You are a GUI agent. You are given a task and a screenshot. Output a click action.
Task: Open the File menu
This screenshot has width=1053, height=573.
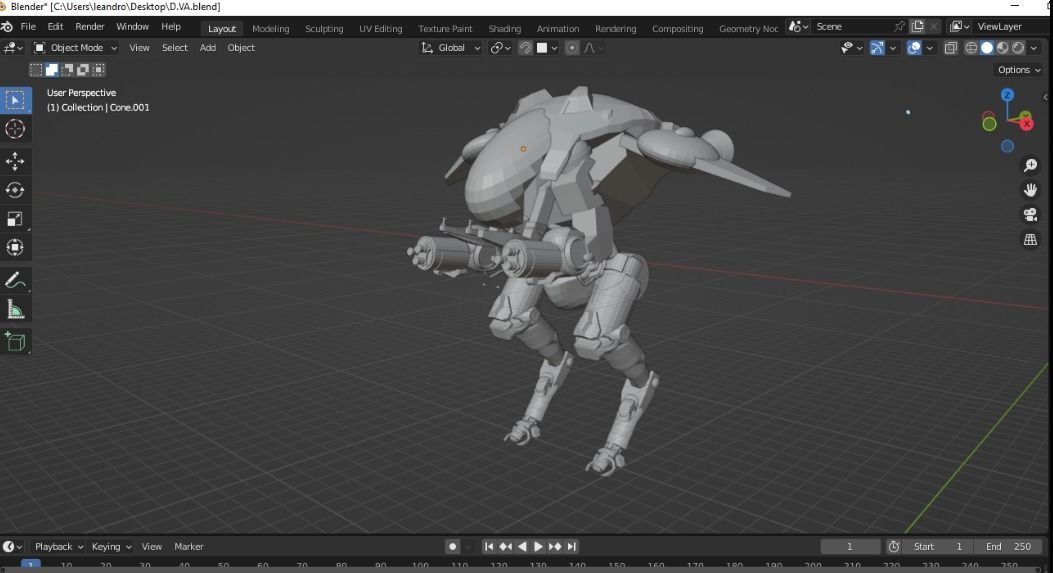(x=28, y=27)
